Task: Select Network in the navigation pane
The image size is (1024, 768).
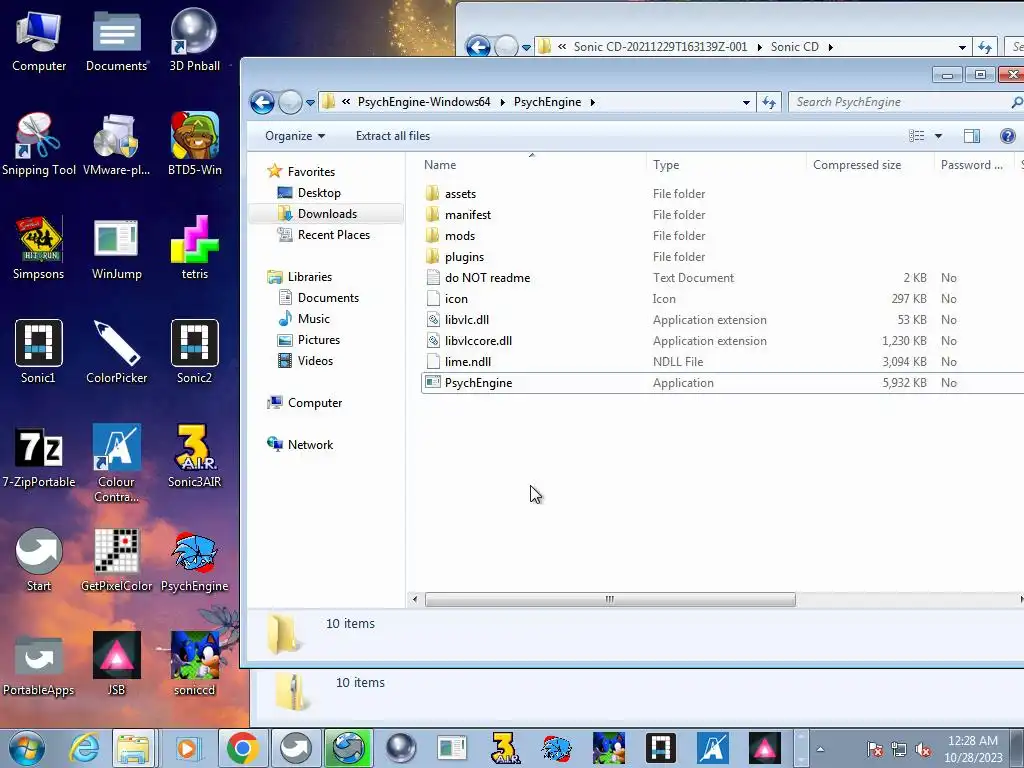Action: pyautogui.click(x=310, y=445)
